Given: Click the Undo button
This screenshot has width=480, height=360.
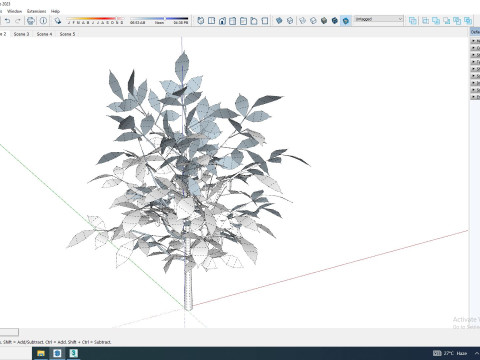Looking at the screenshot, I should coord(7,21).
